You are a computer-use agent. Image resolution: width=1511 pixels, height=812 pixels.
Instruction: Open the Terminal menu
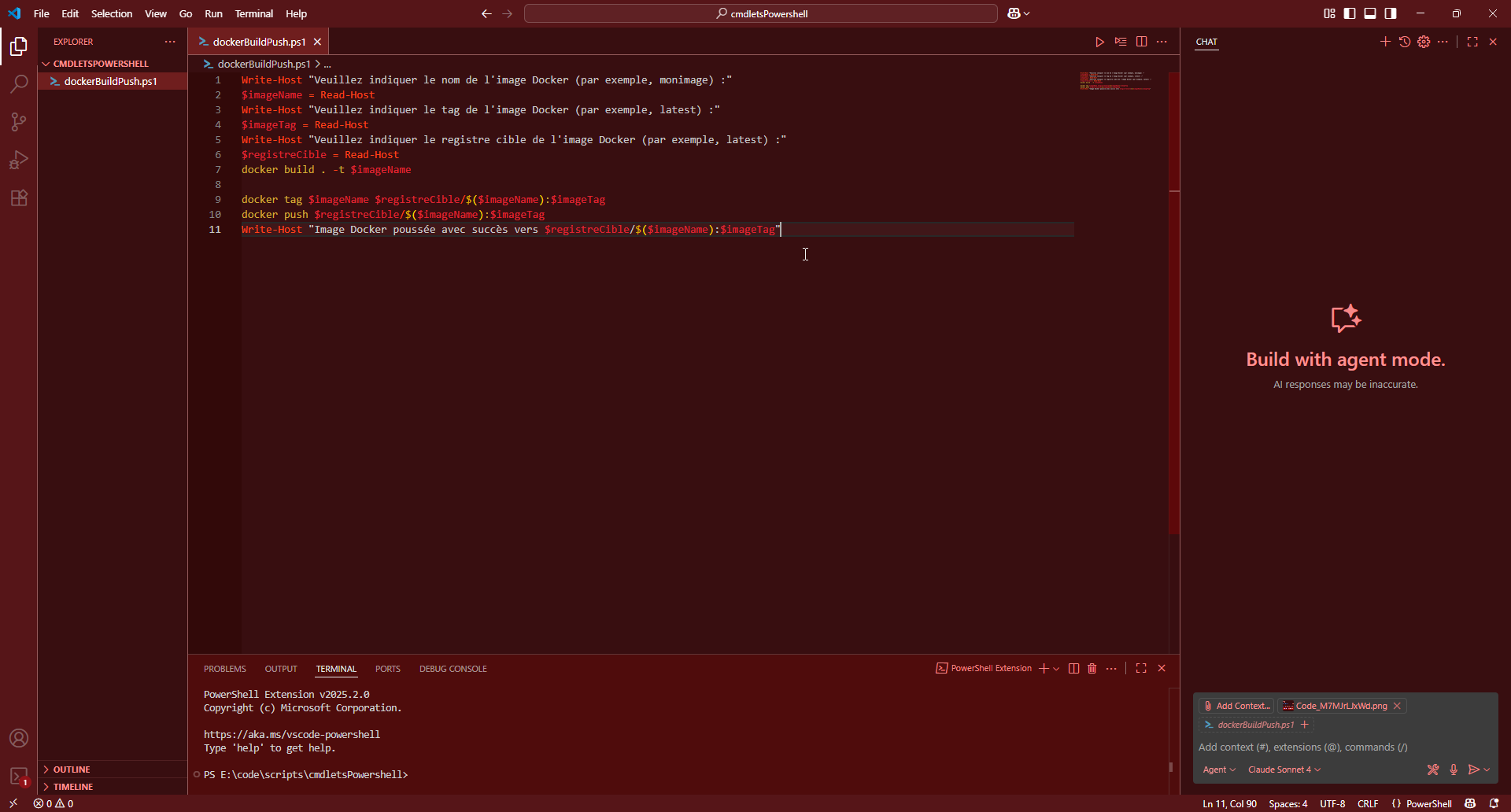pyautogui.click(x=253, y=13)
